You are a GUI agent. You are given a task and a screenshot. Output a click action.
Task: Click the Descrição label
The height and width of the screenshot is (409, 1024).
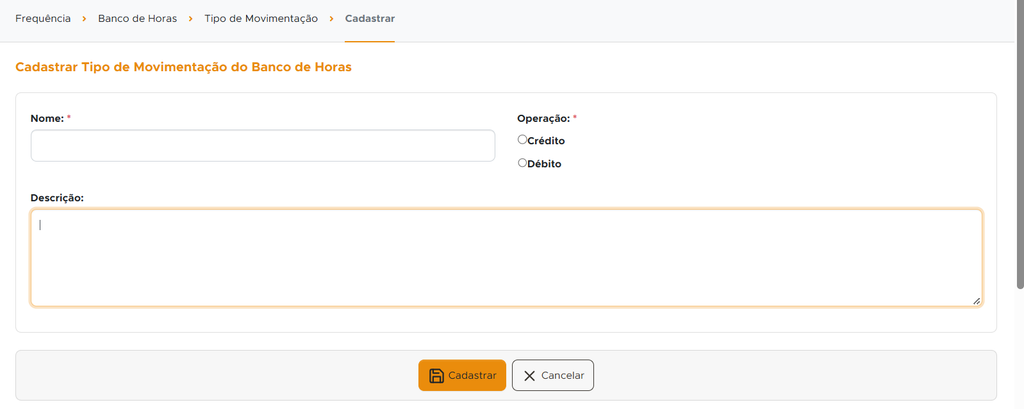[x=57, y=197]
